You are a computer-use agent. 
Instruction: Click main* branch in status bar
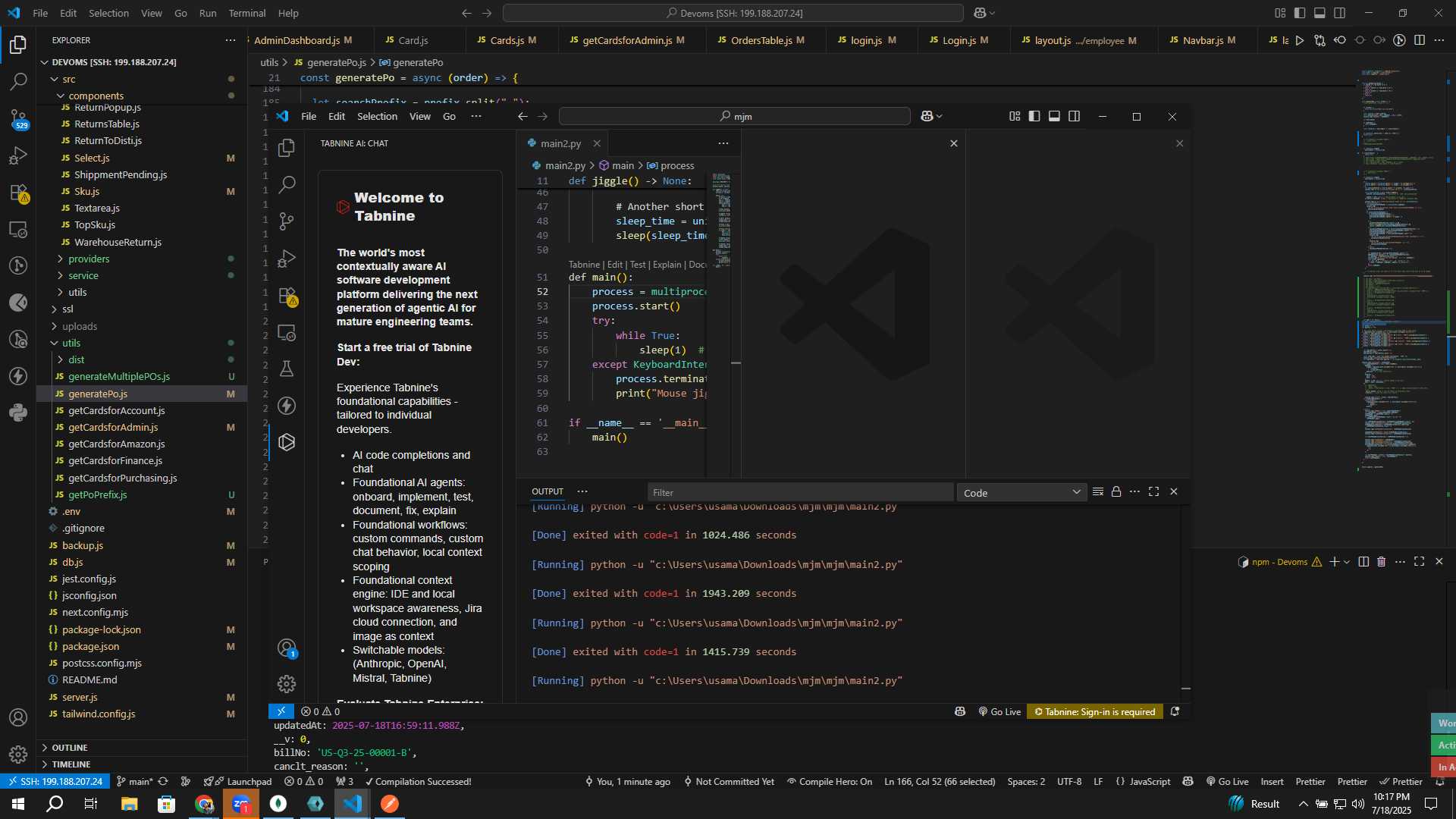pyautogui.click(x=134, y=781)
